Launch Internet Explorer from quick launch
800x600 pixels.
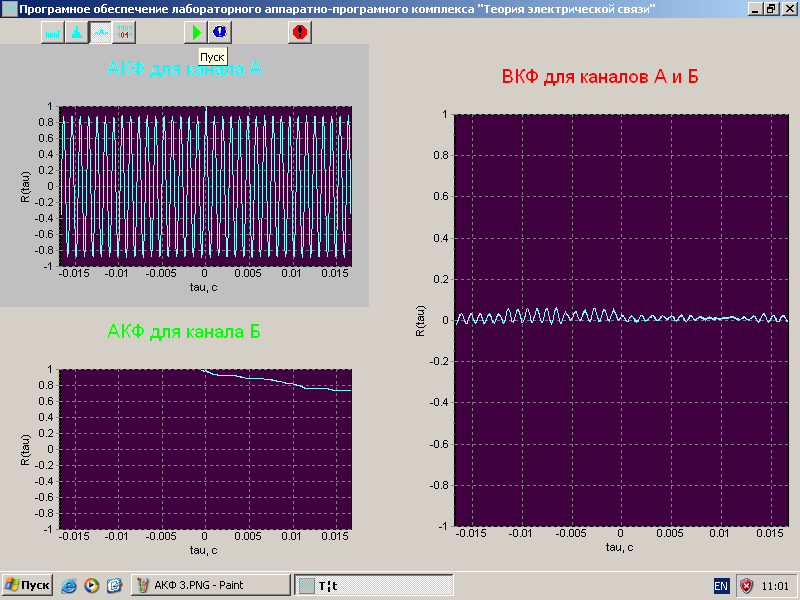click(x=69, y=585)
